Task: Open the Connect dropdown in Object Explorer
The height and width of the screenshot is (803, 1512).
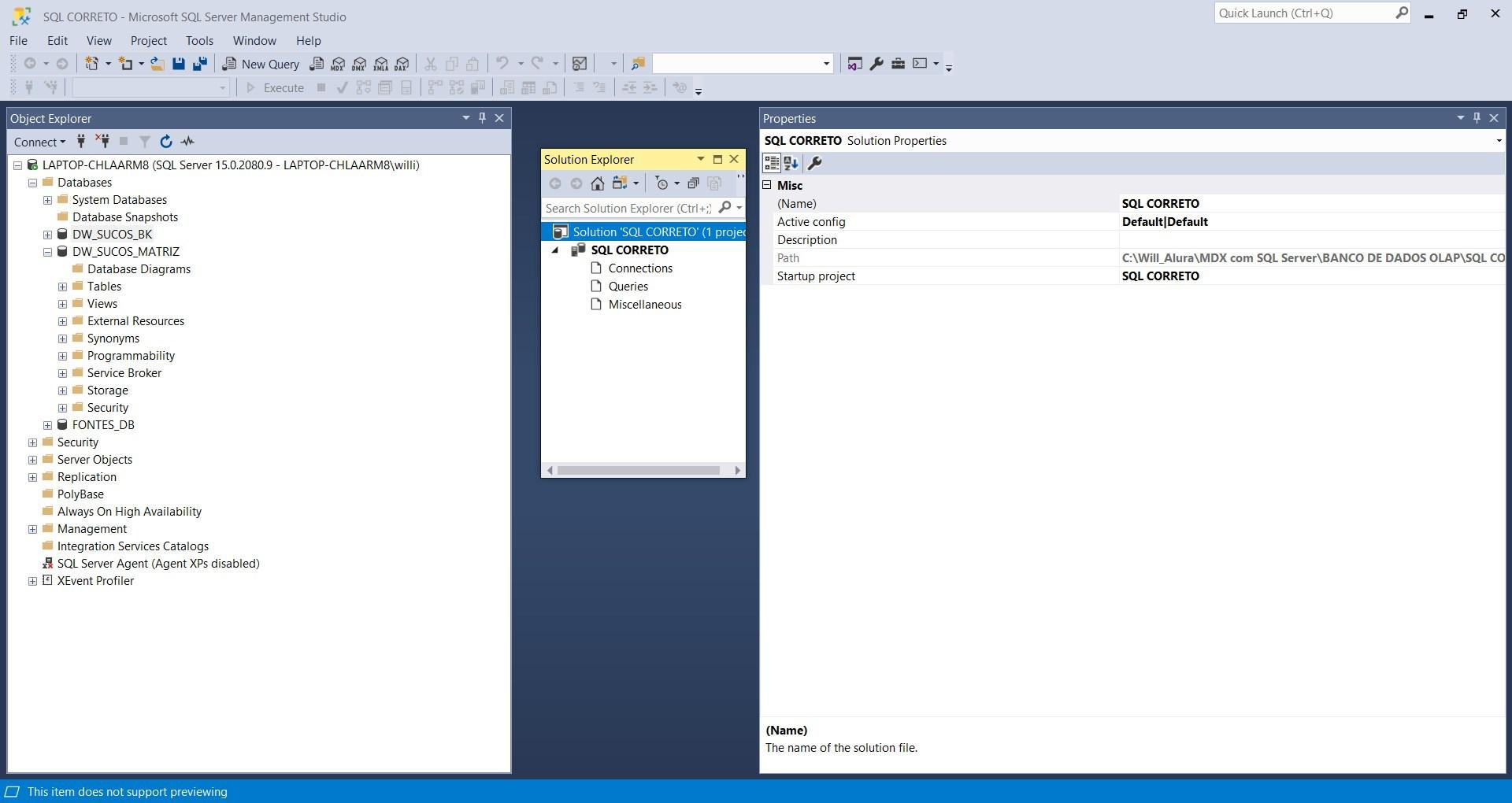Action: click(x=39, y=142)
